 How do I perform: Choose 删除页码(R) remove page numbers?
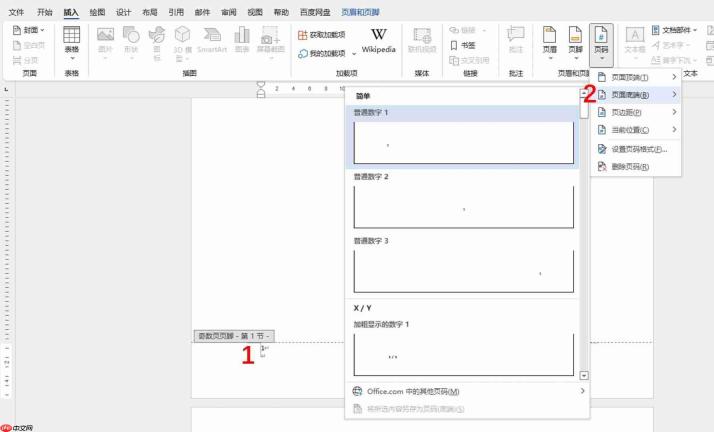(x=636, y=167)
